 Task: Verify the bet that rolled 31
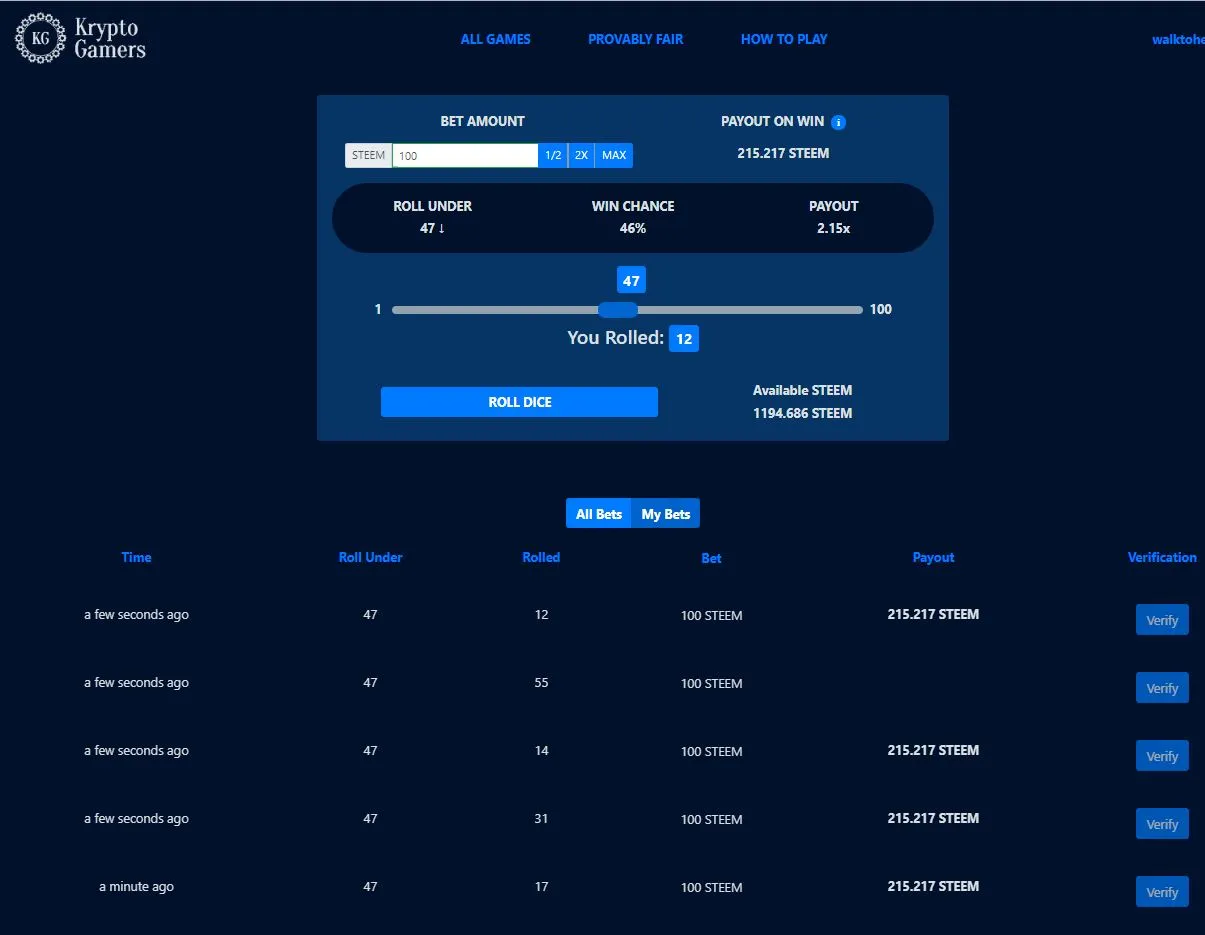coord(1162,824)
